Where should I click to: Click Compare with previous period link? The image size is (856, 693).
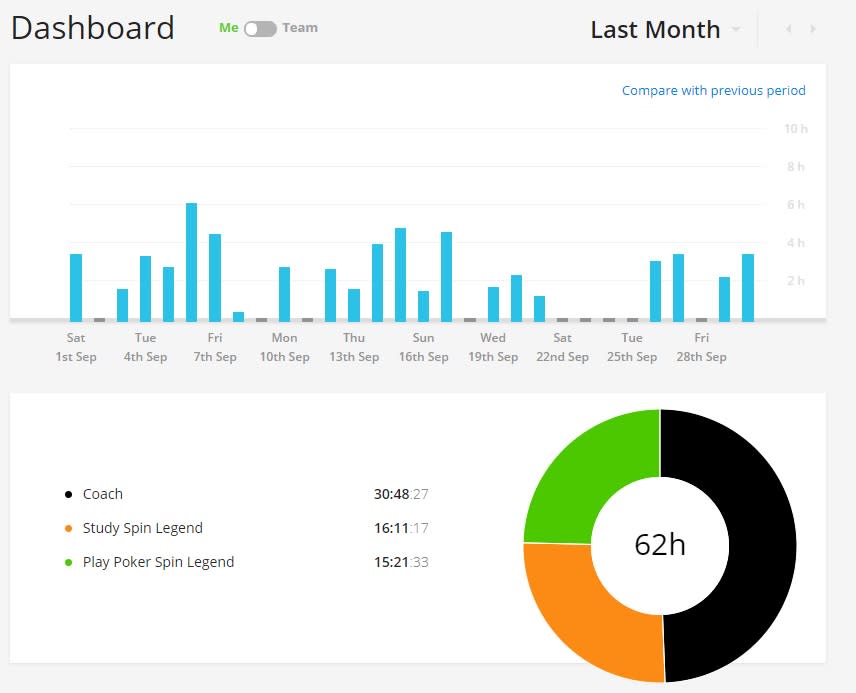point(714,90)
